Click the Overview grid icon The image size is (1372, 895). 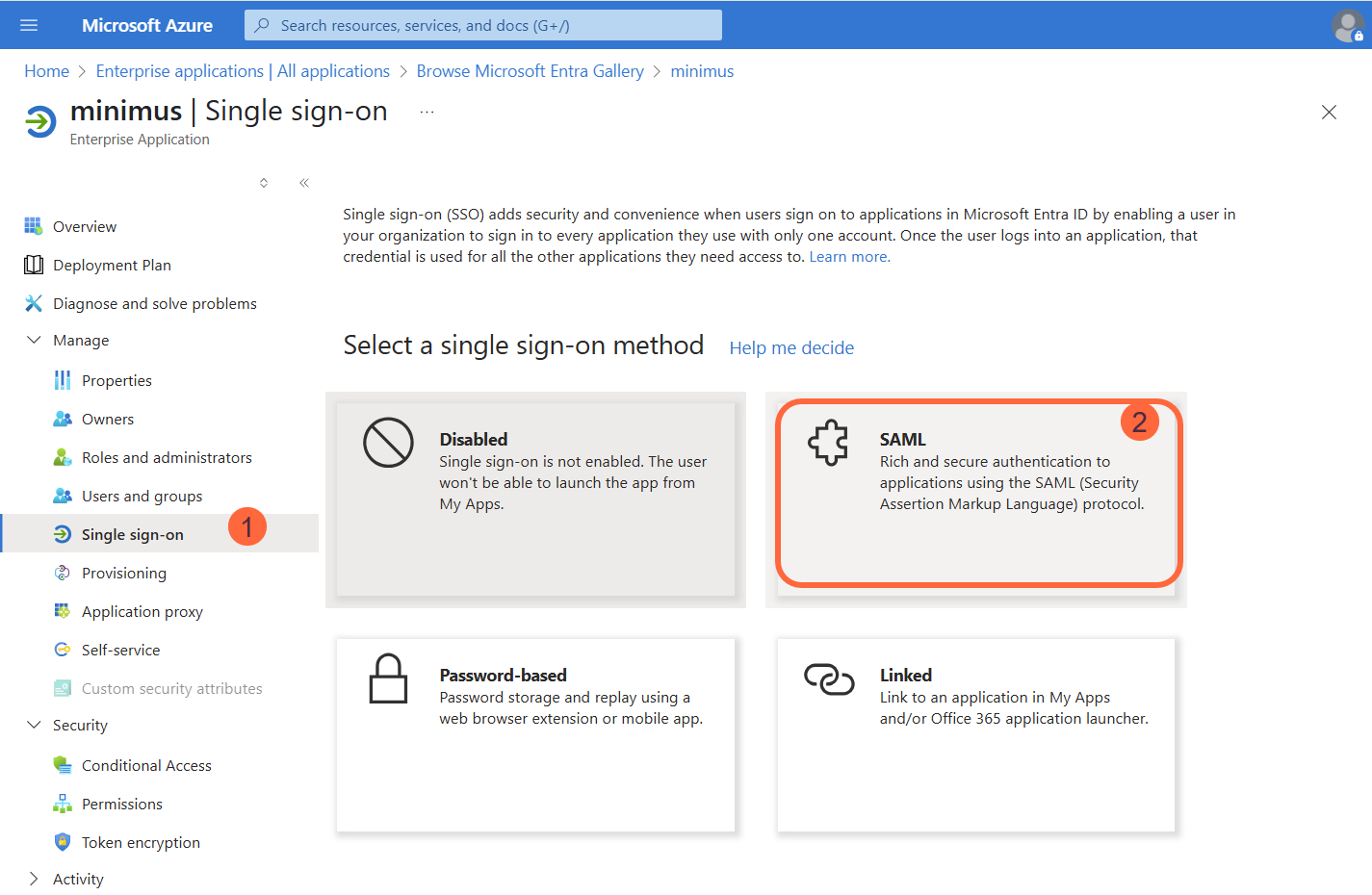[x=34, y=226]
